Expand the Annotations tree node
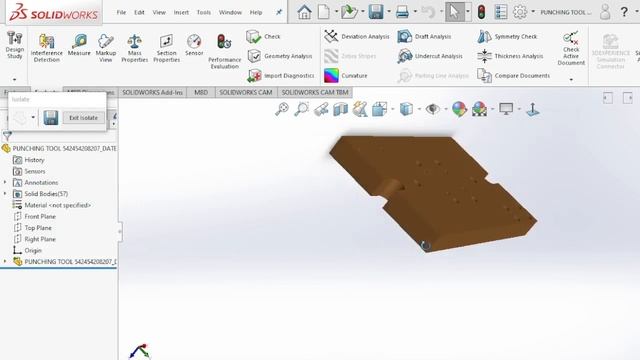 [5, 182]
